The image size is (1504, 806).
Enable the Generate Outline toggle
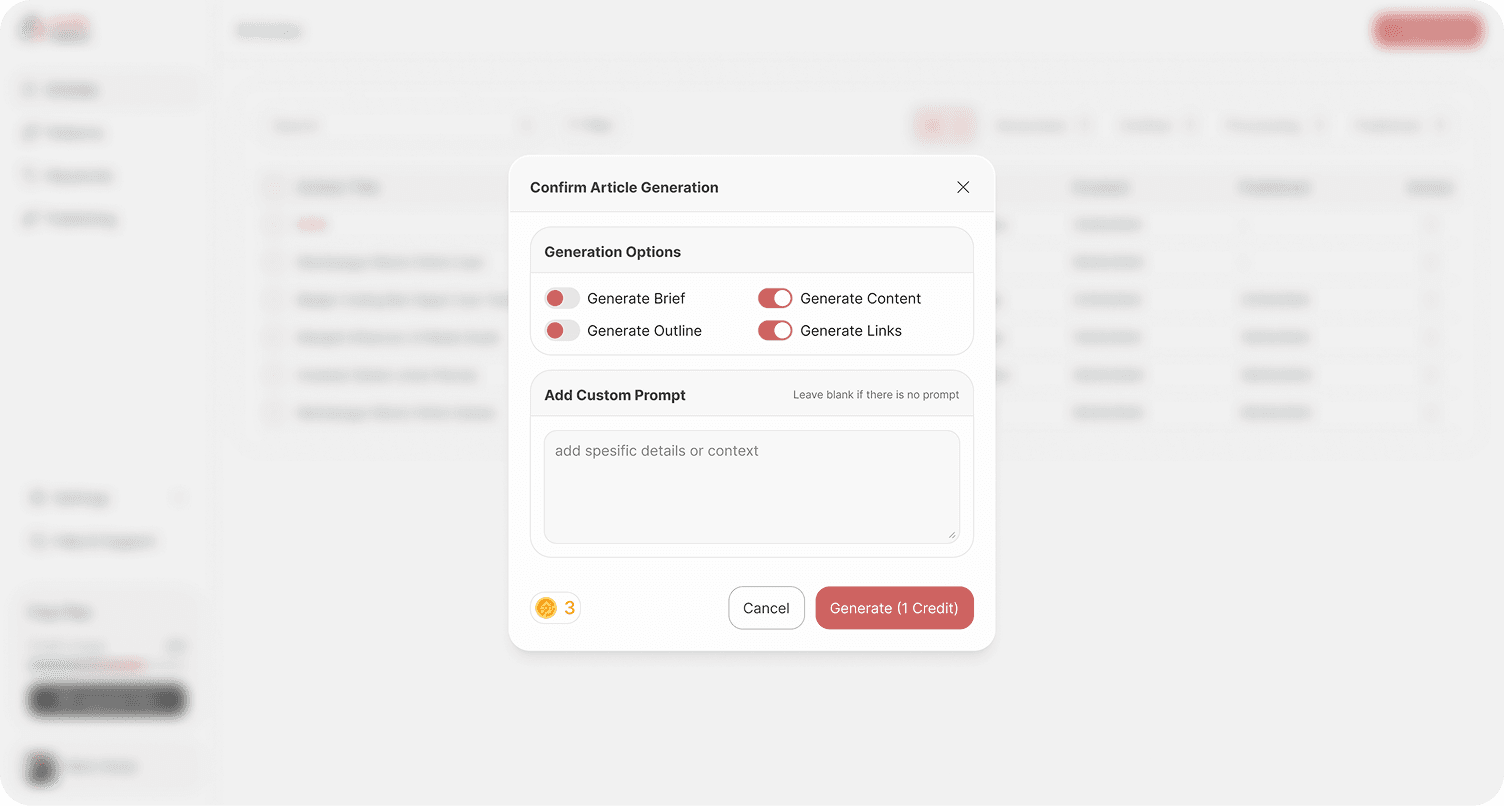coord(562,330)
